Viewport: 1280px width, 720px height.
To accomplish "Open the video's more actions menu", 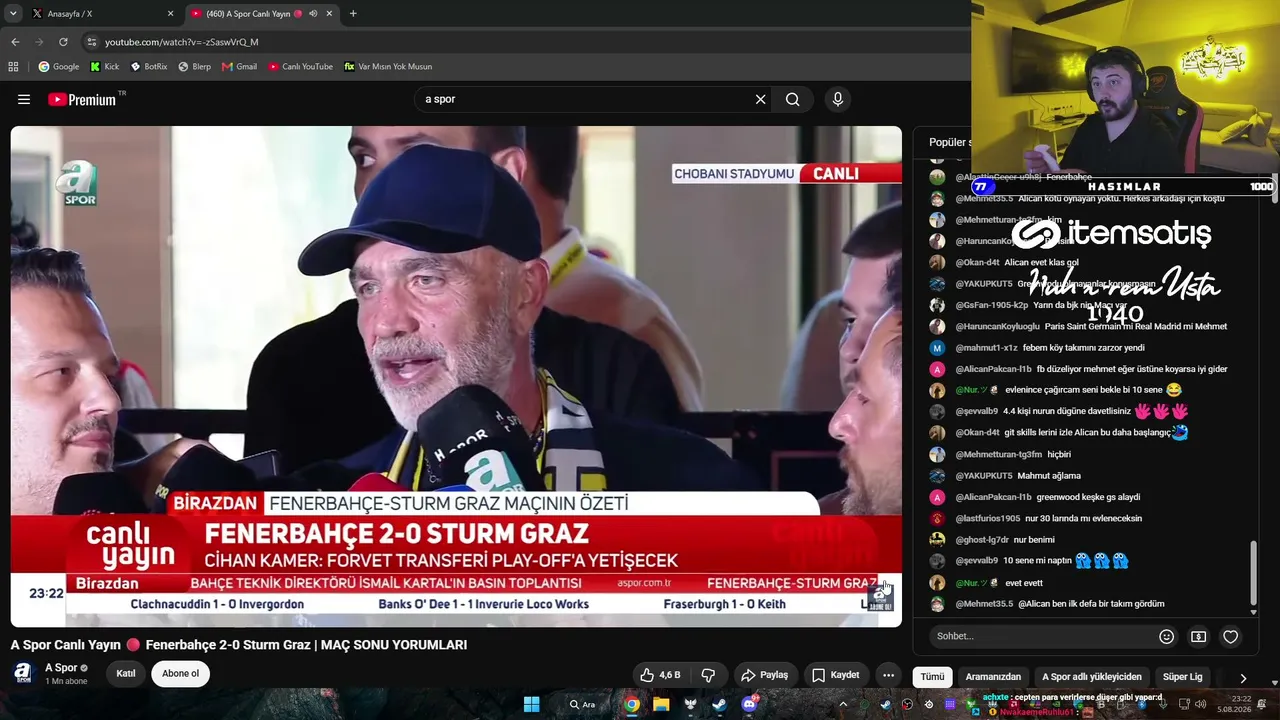I will (888, 675).
